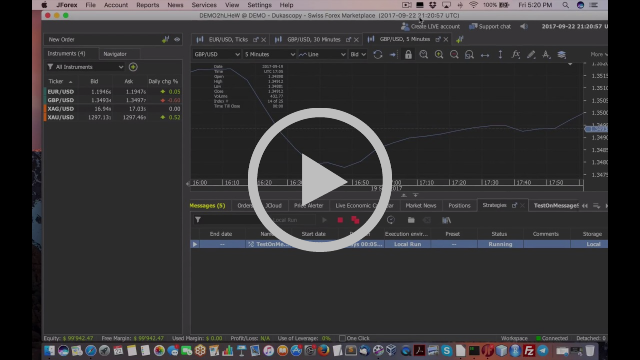Open the Navigator tab
Screen dimensions: 640x360
pos(115,54)
